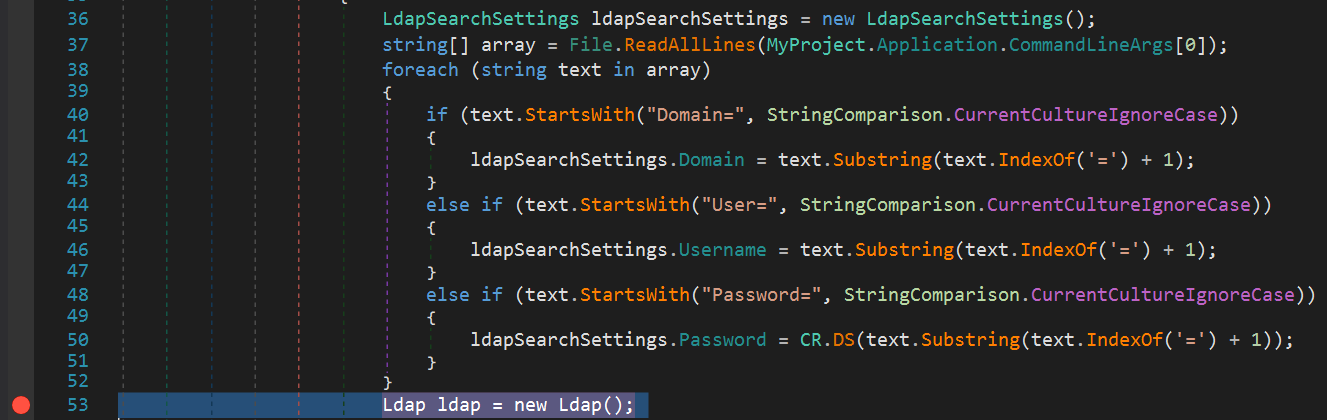
Task: Click line number 36 in the gutter
Action: [78, 20]
